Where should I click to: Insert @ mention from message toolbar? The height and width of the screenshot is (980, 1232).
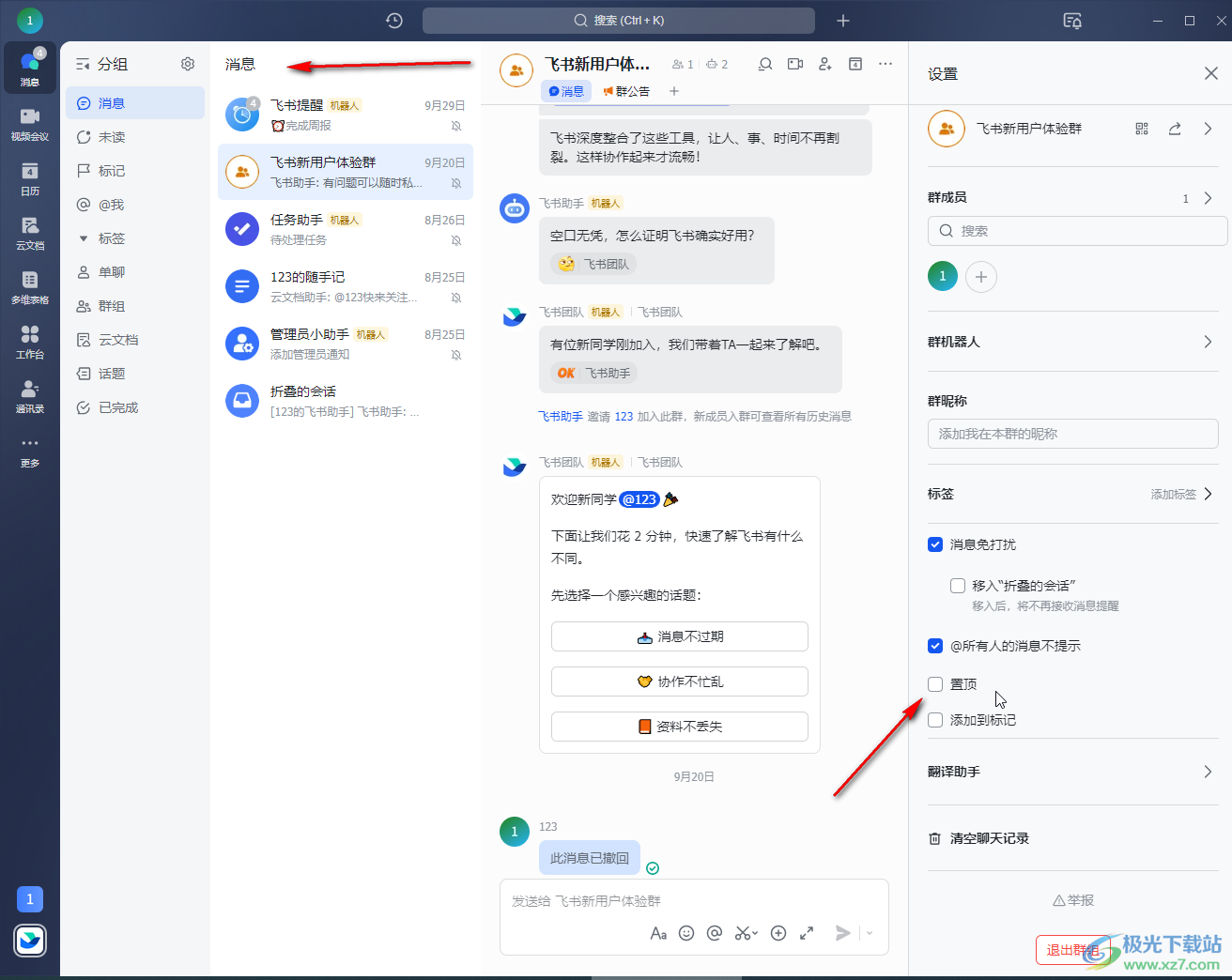click(x=715, y=933)
